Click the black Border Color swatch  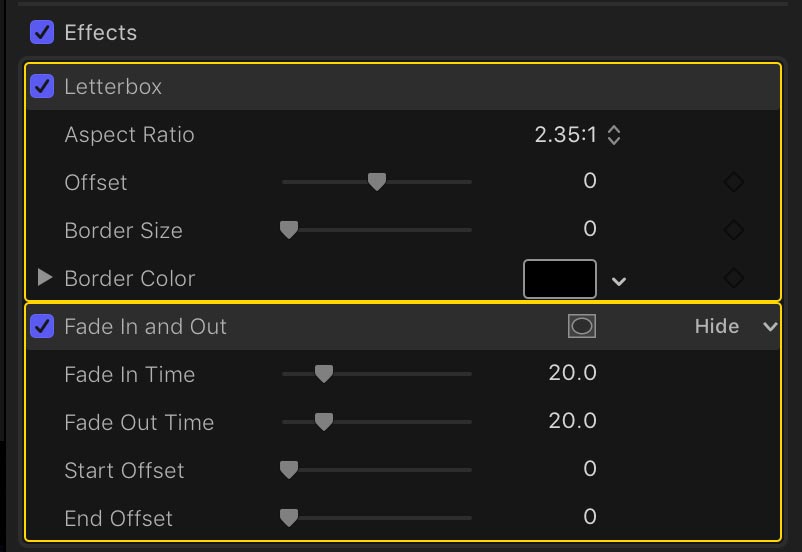[x=560, y=279]
